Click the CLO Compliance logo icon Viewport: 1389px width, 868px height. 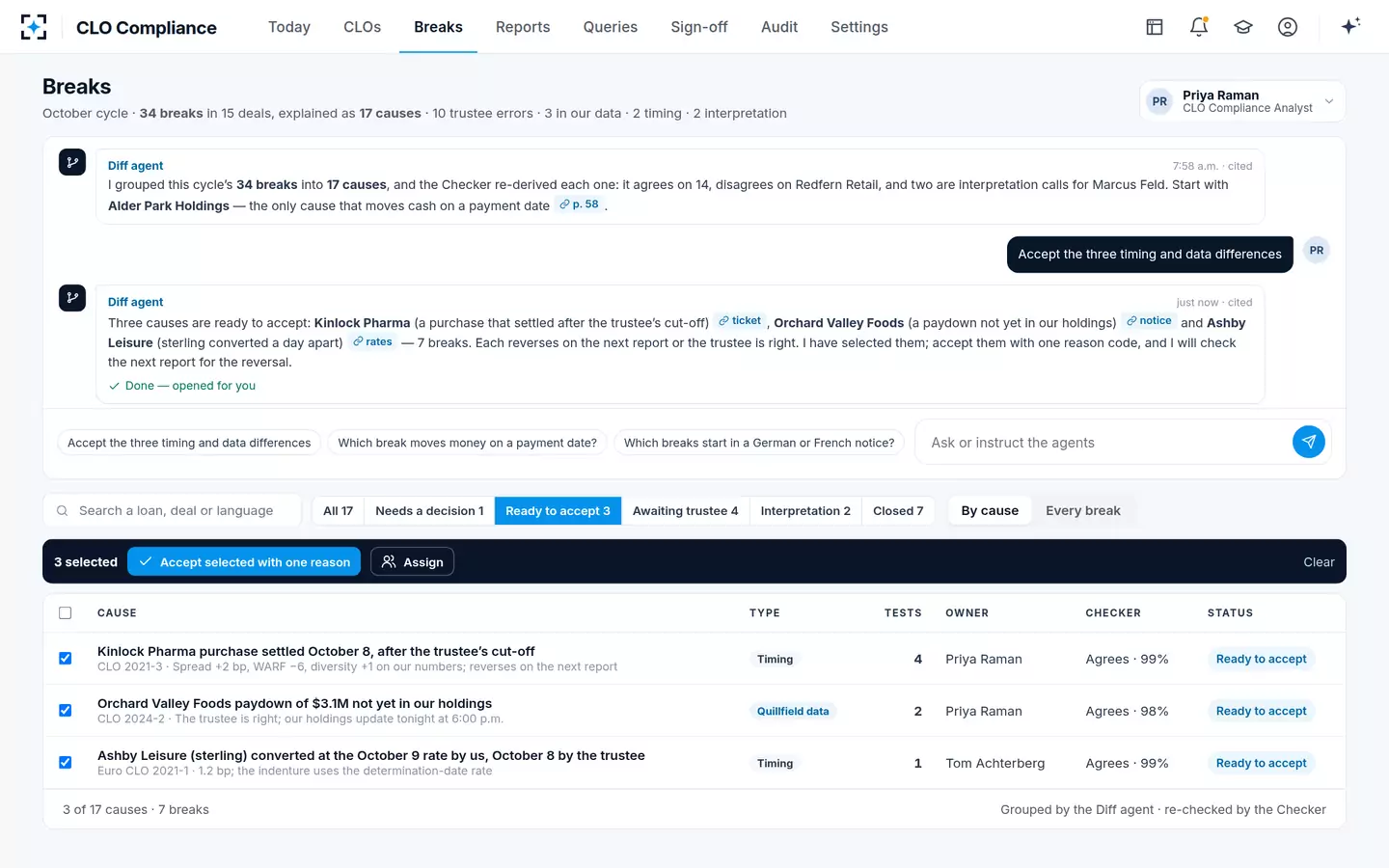point(34,27)
